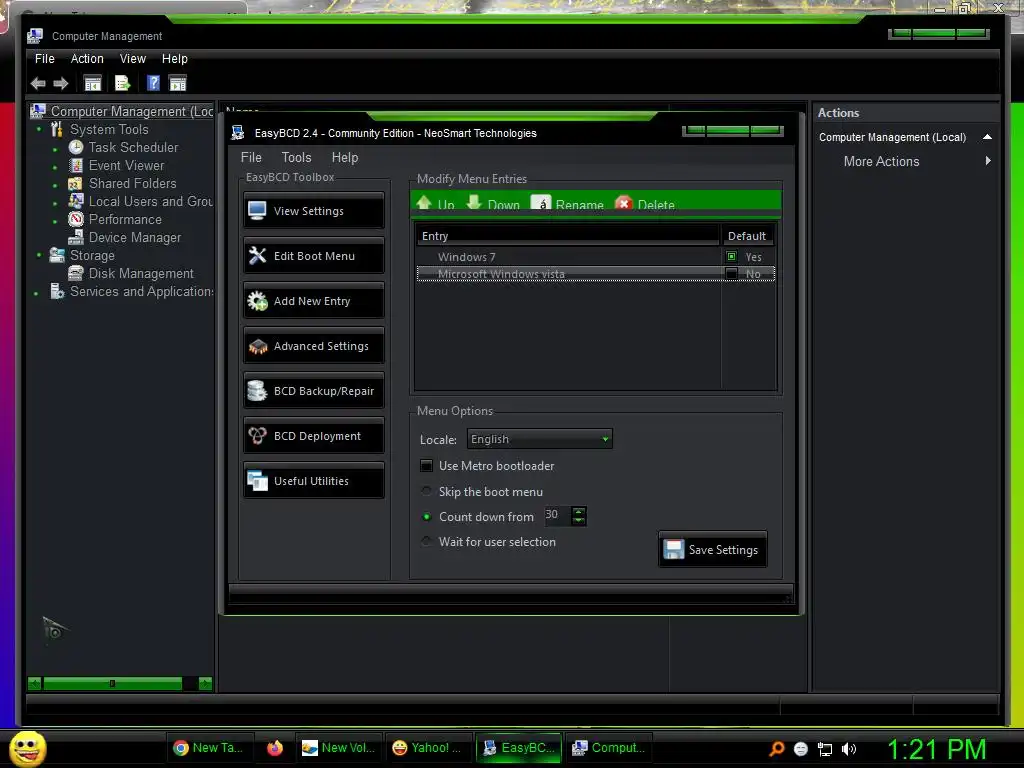Collapse Computer Management (Local) actions section
The height and width of the screenshot is (768, 1024).
(987, 137)
